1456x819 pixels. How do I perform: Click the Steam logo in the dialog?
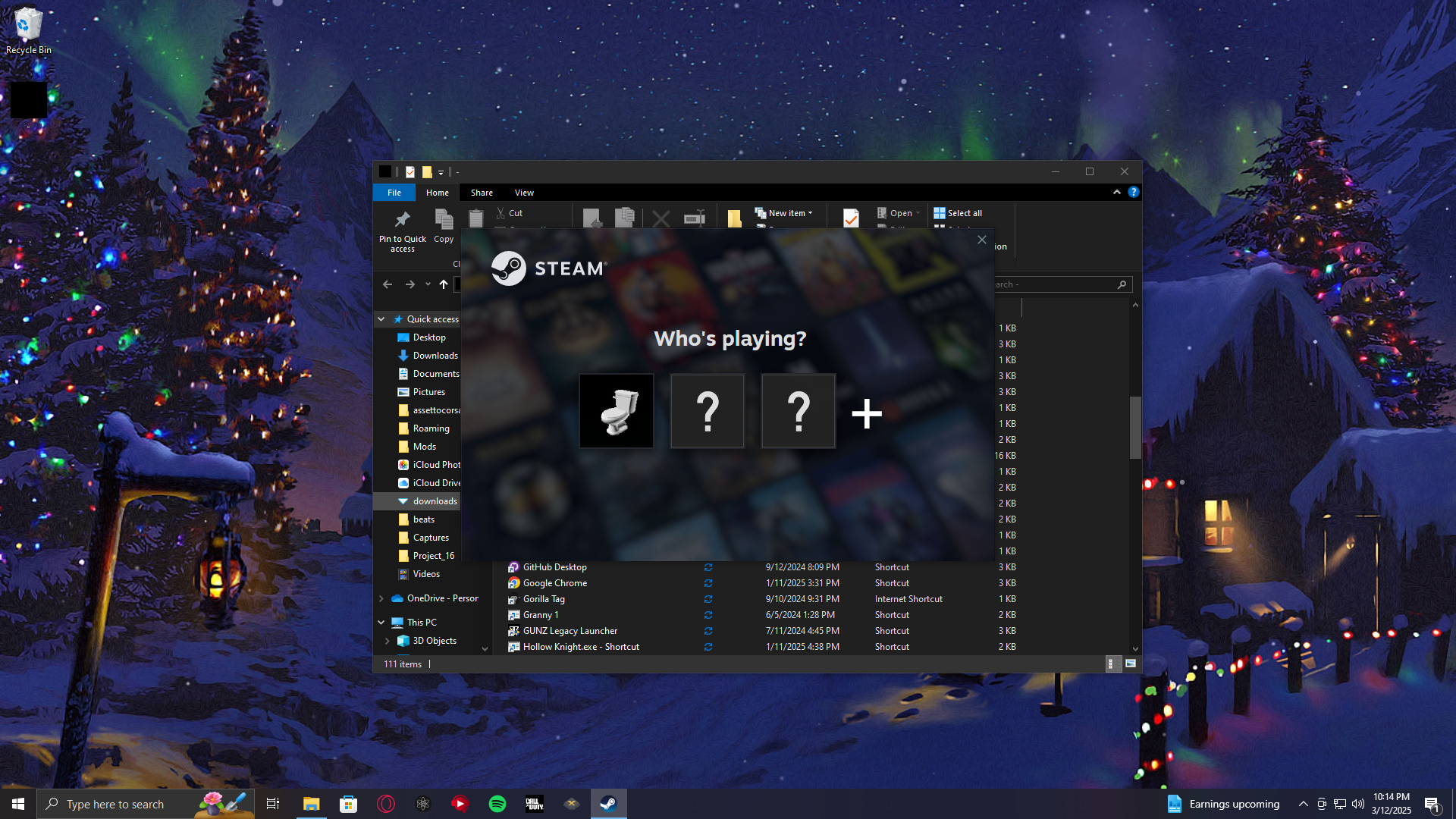pos(550,268)
